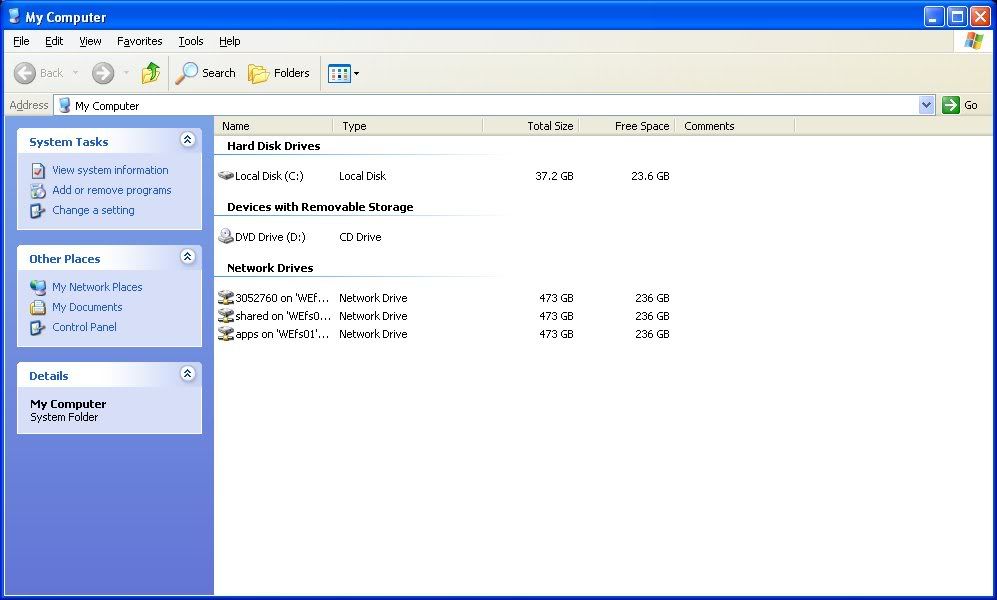This screenshot has height=600, width=997.
Task: Click the Forward arrow icon
Action: pos(102,73)
